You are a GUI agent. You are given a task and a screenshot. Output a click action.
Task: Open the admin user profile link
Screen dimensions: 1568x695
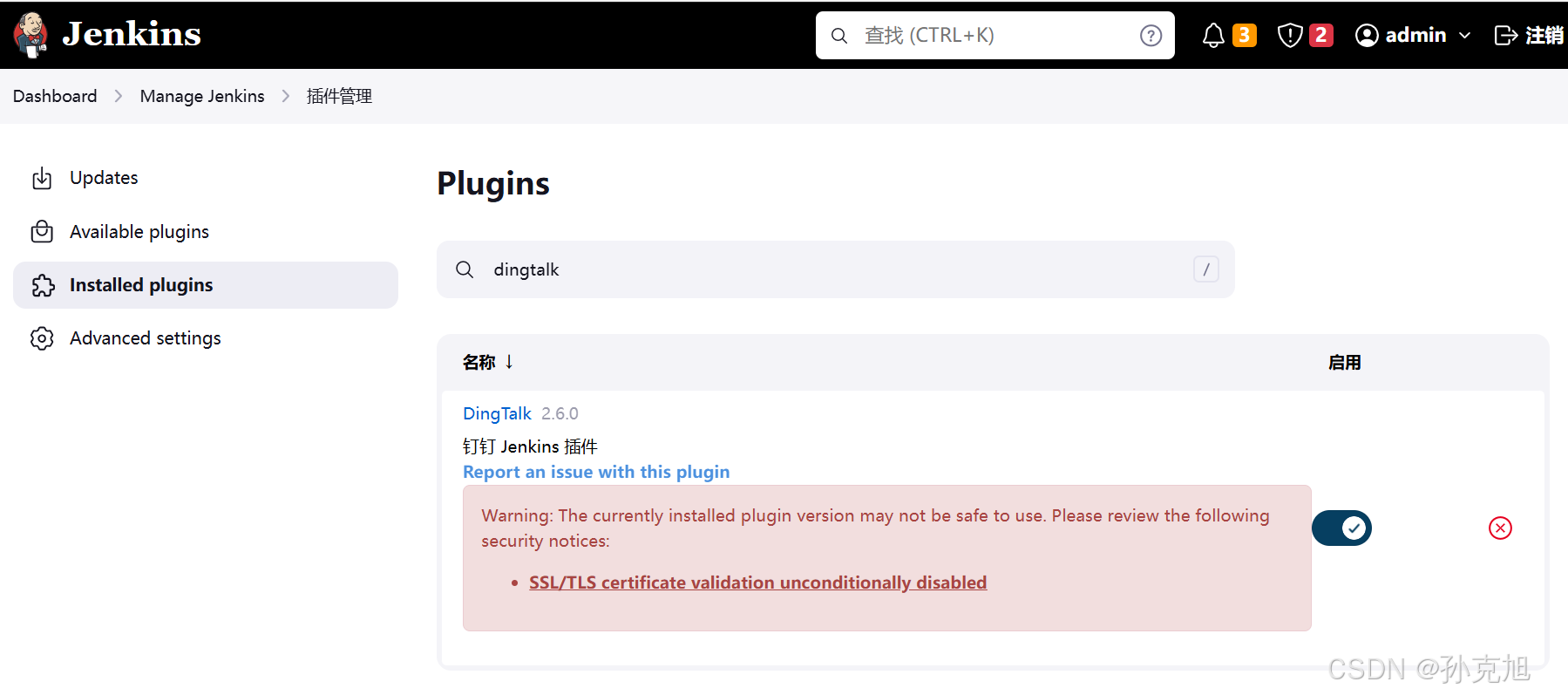[x=1415, y=35]
